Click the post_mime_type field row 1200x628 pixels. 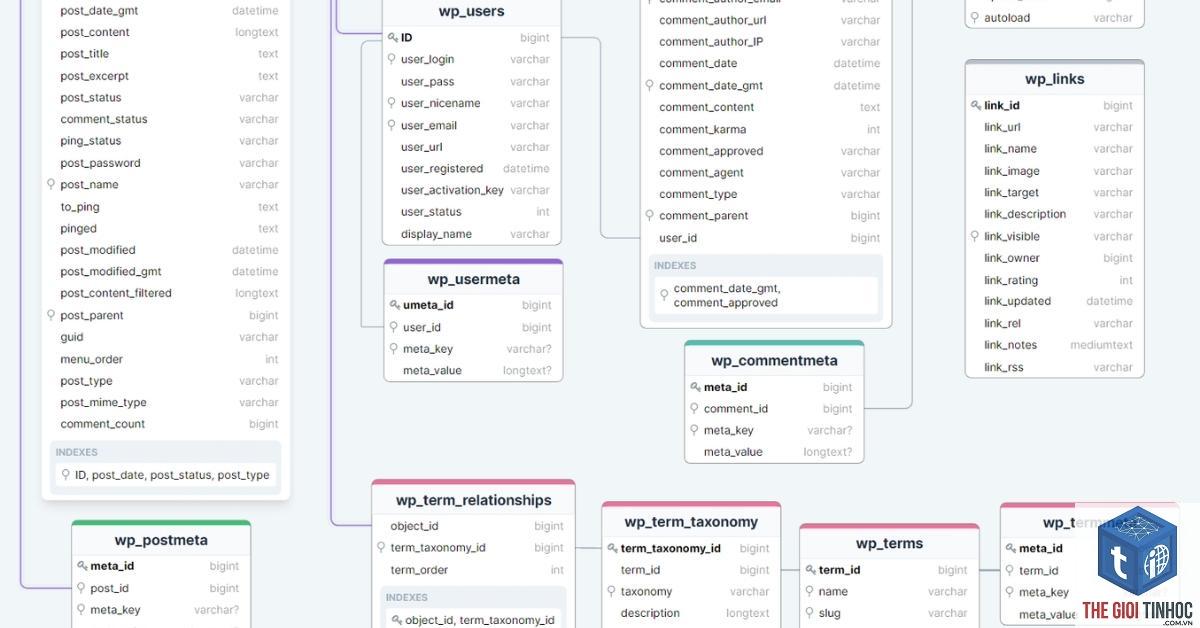tap(166, 402)
